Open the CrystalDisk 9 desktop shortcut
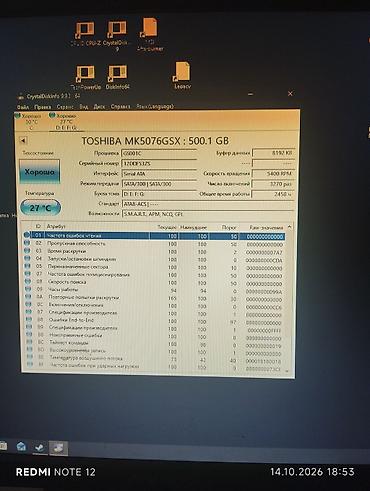The height and width of the screenshot is (491, 370). tap(116, 36)
